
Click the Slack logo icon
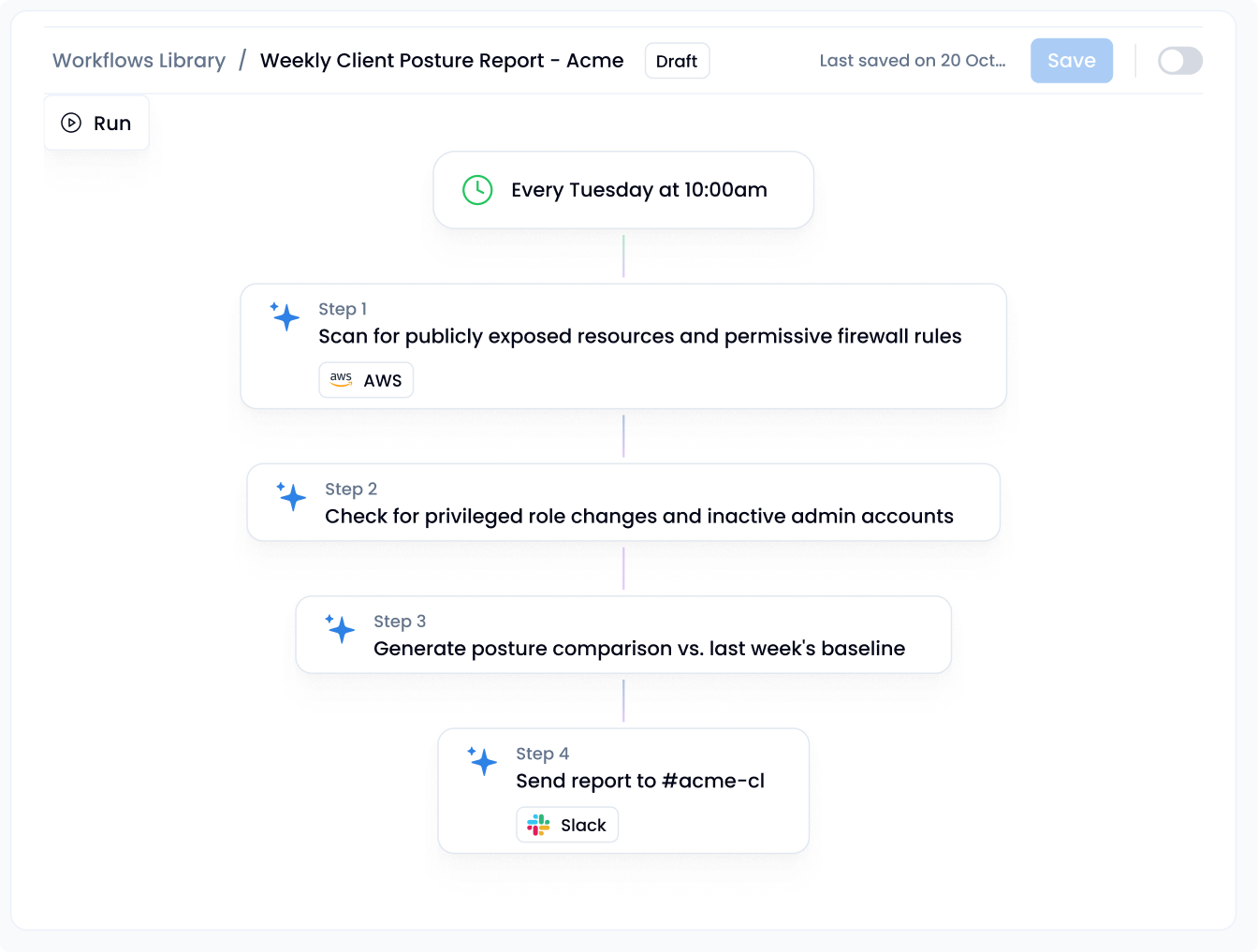pyautogui.click(x=538, y=825)
